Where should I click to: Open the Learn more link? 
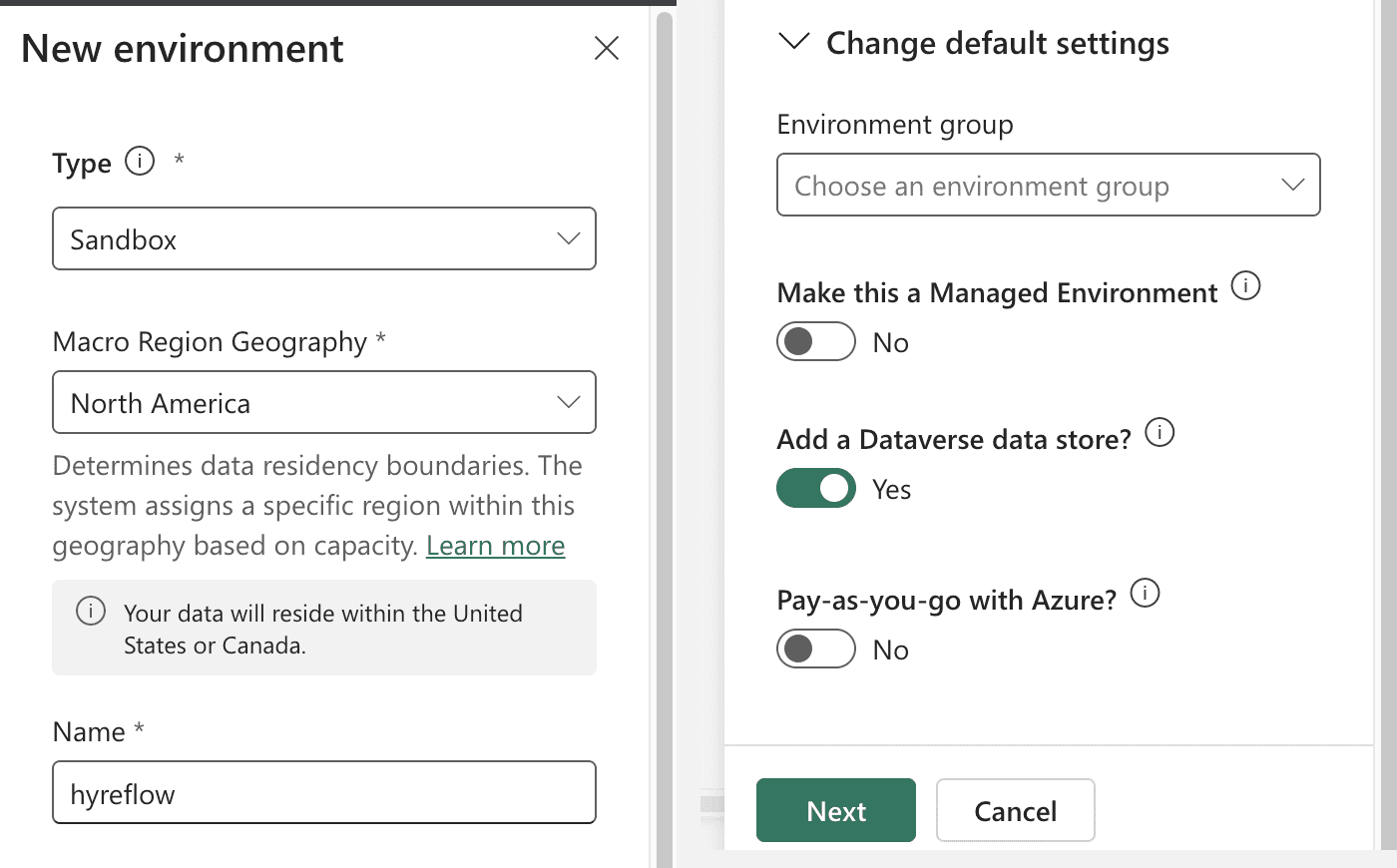click(x=496, y=546)
